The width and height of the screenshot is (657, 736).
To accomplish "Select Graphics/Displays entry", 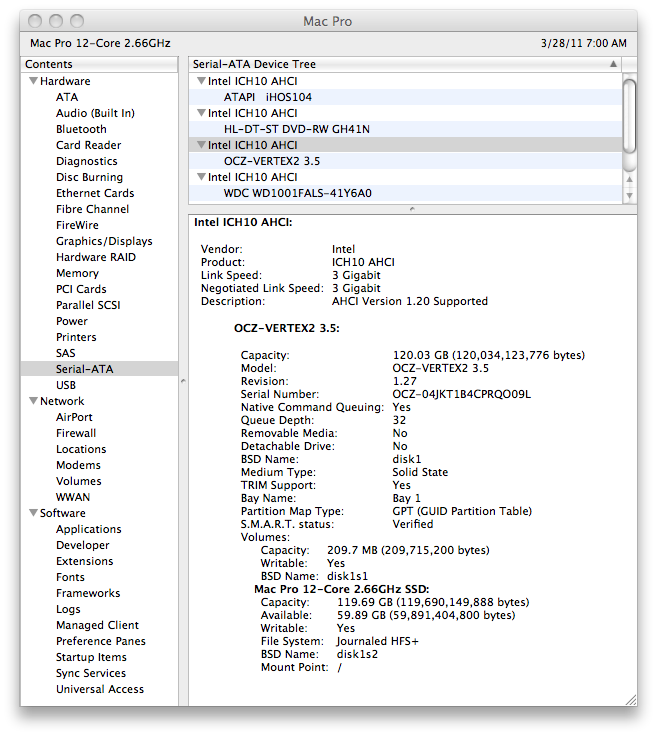I will (104, 241).
